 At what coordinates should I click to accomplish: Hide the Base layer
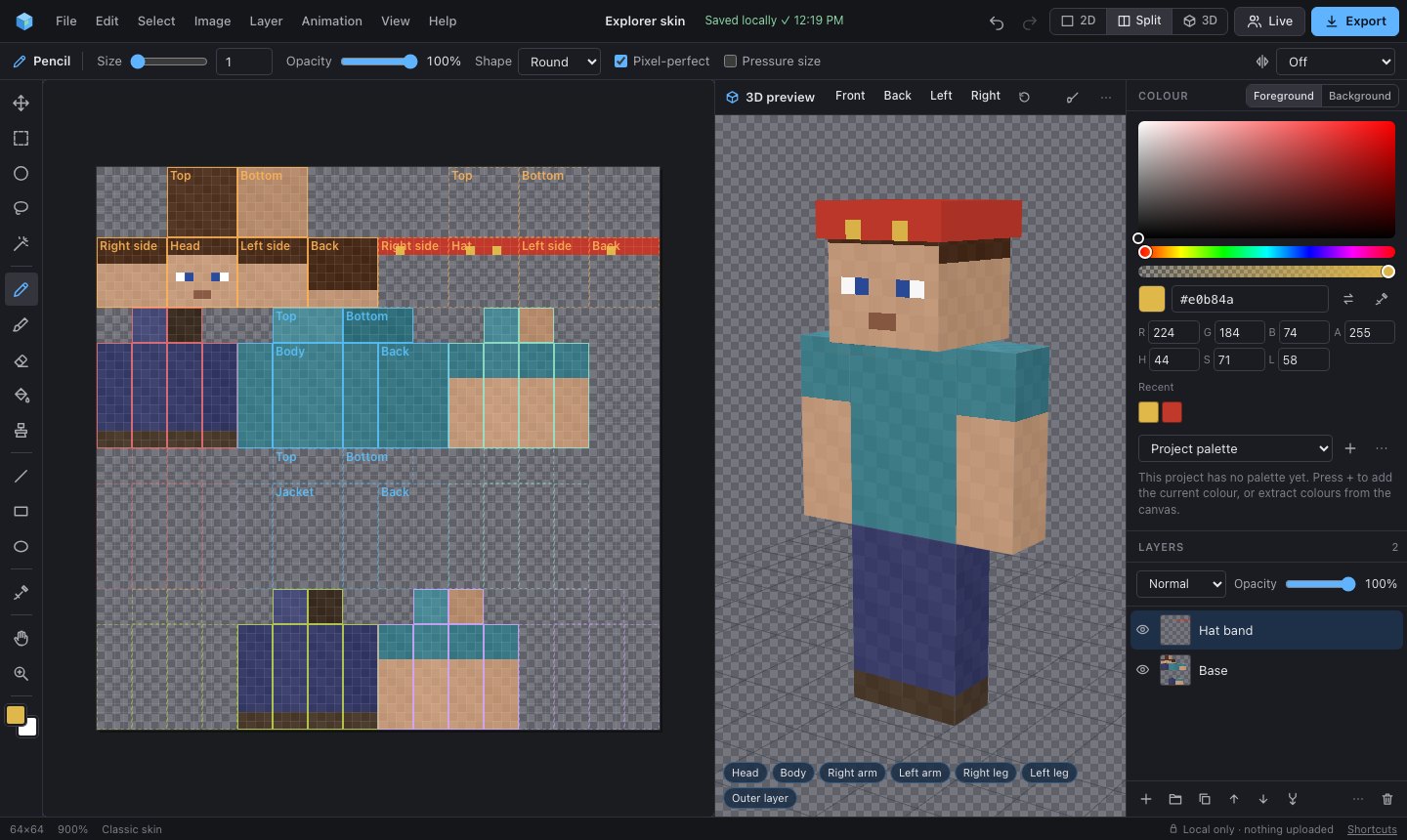click(1142, 670)
